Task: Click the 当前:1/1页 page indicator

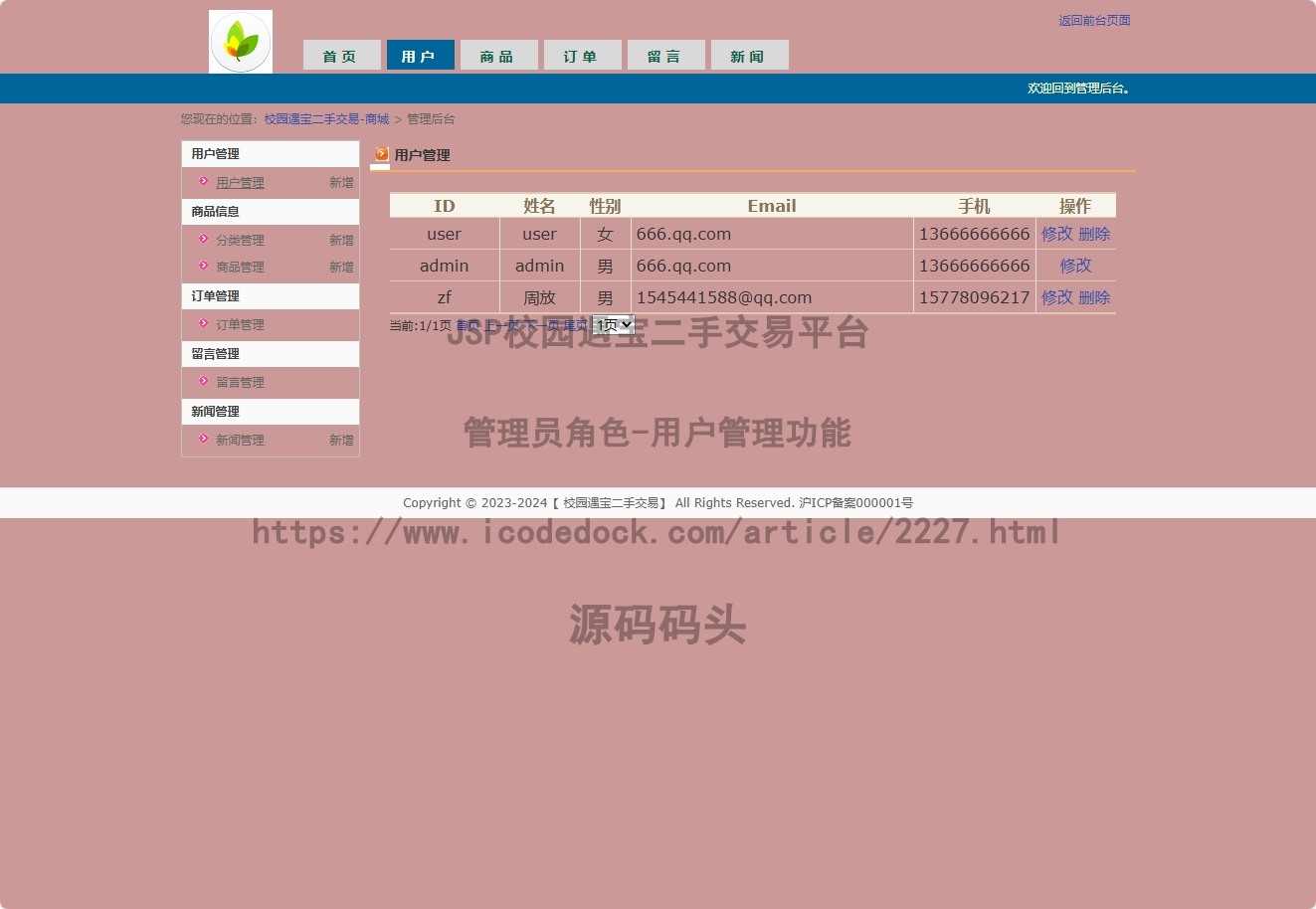Action: tap(420, 326)
